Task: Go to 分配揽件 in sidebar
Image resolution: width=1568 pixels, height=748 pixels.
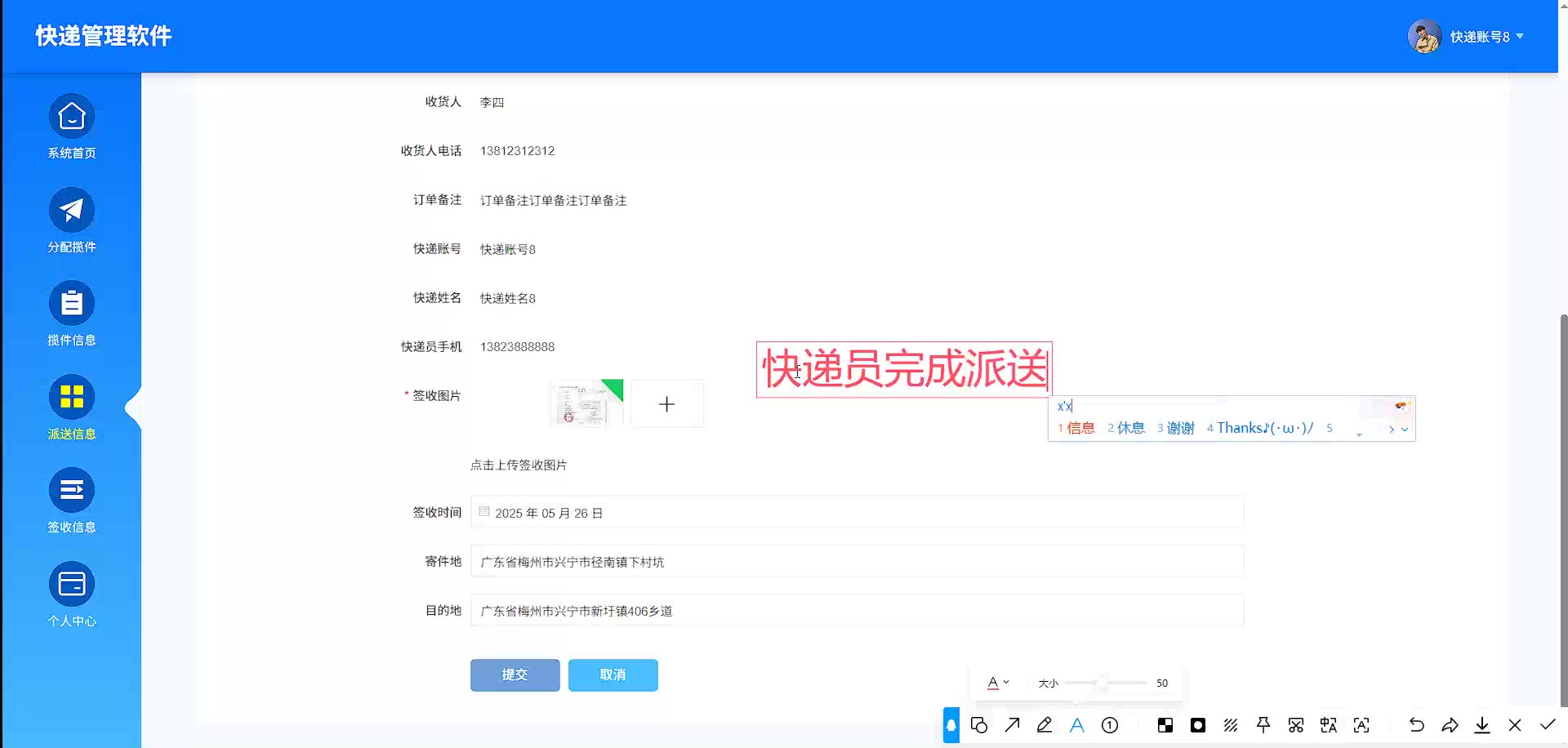Action: (72, 211)
